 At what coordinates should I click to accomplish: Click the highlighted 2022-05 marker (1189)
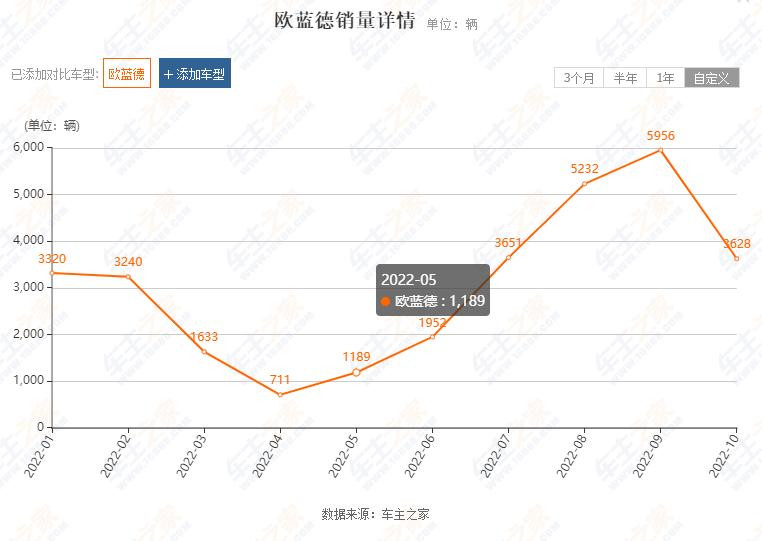[x=356, y=372]
